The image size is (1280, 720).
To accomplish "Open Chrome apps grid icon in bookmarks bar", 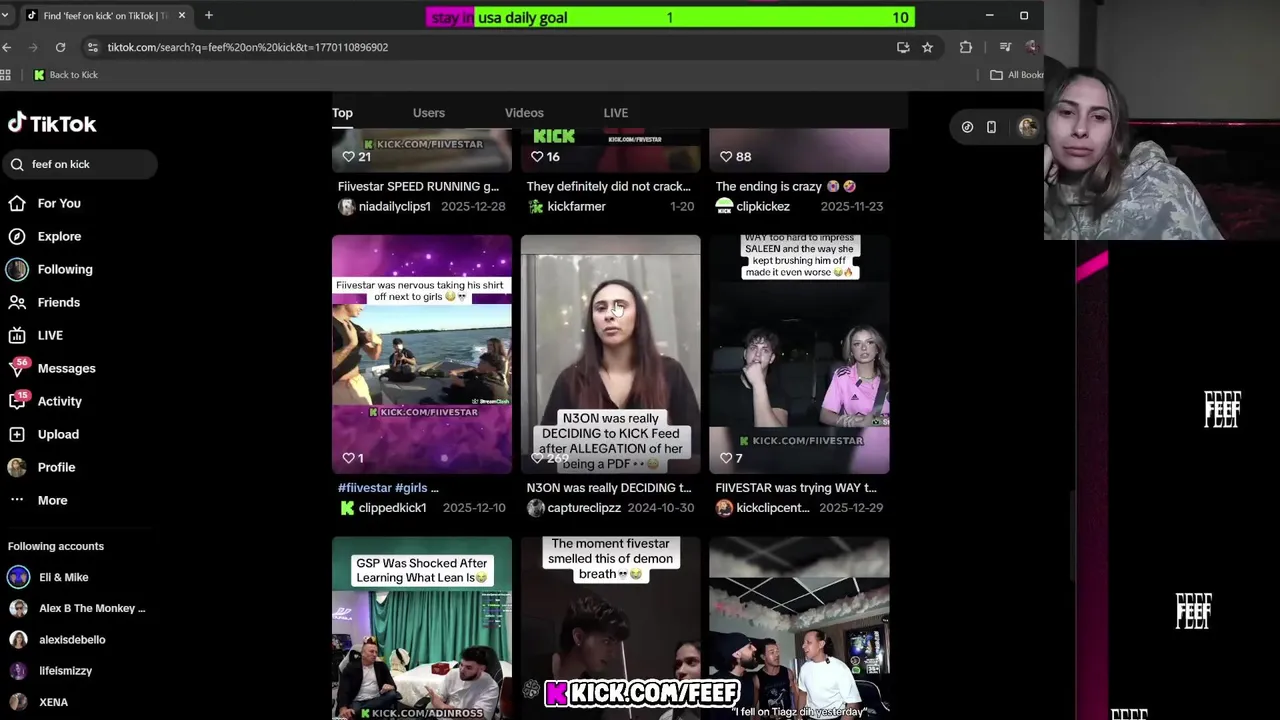I will click(x=5, y=75).
